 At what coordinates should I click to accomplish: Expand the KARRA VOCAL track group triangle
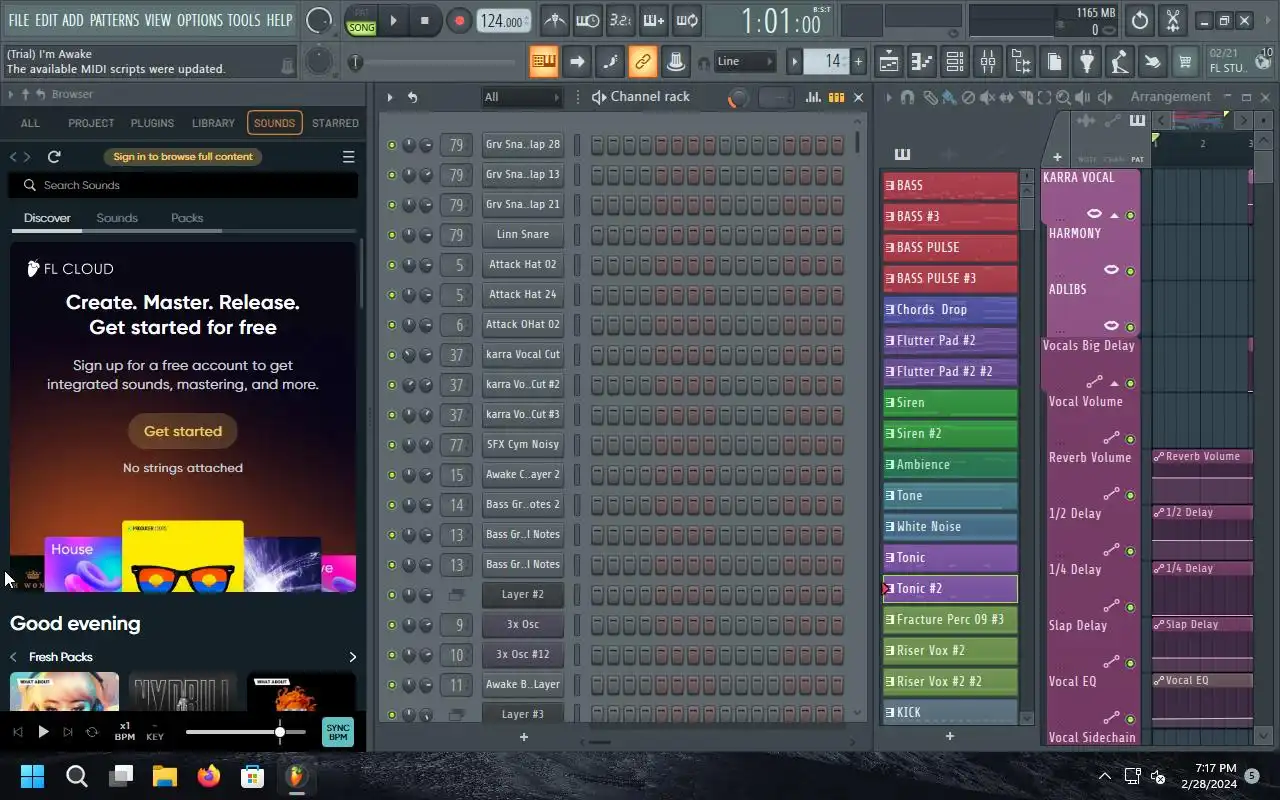[1114, 215]
